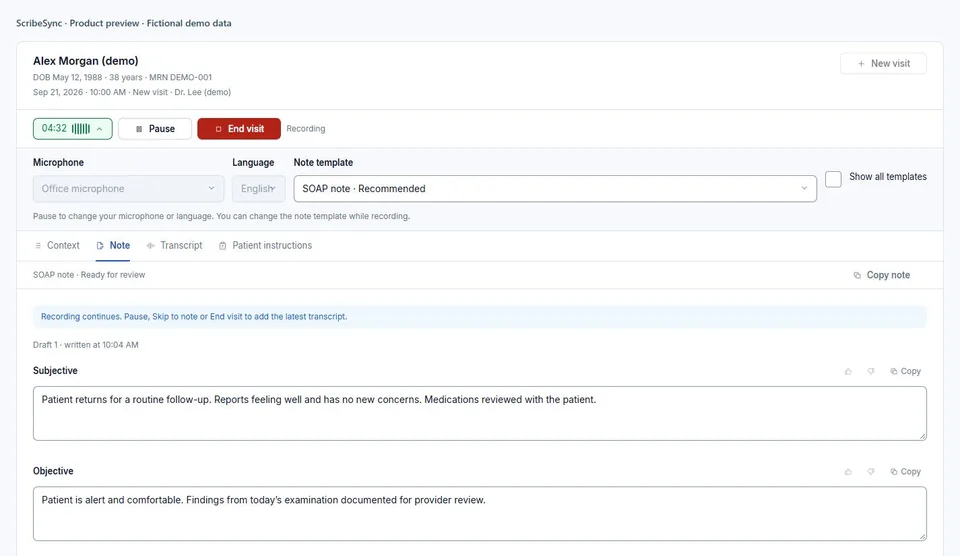
Task: Click the Pause to change microphone hint text
Action: (x=222, y=216)
